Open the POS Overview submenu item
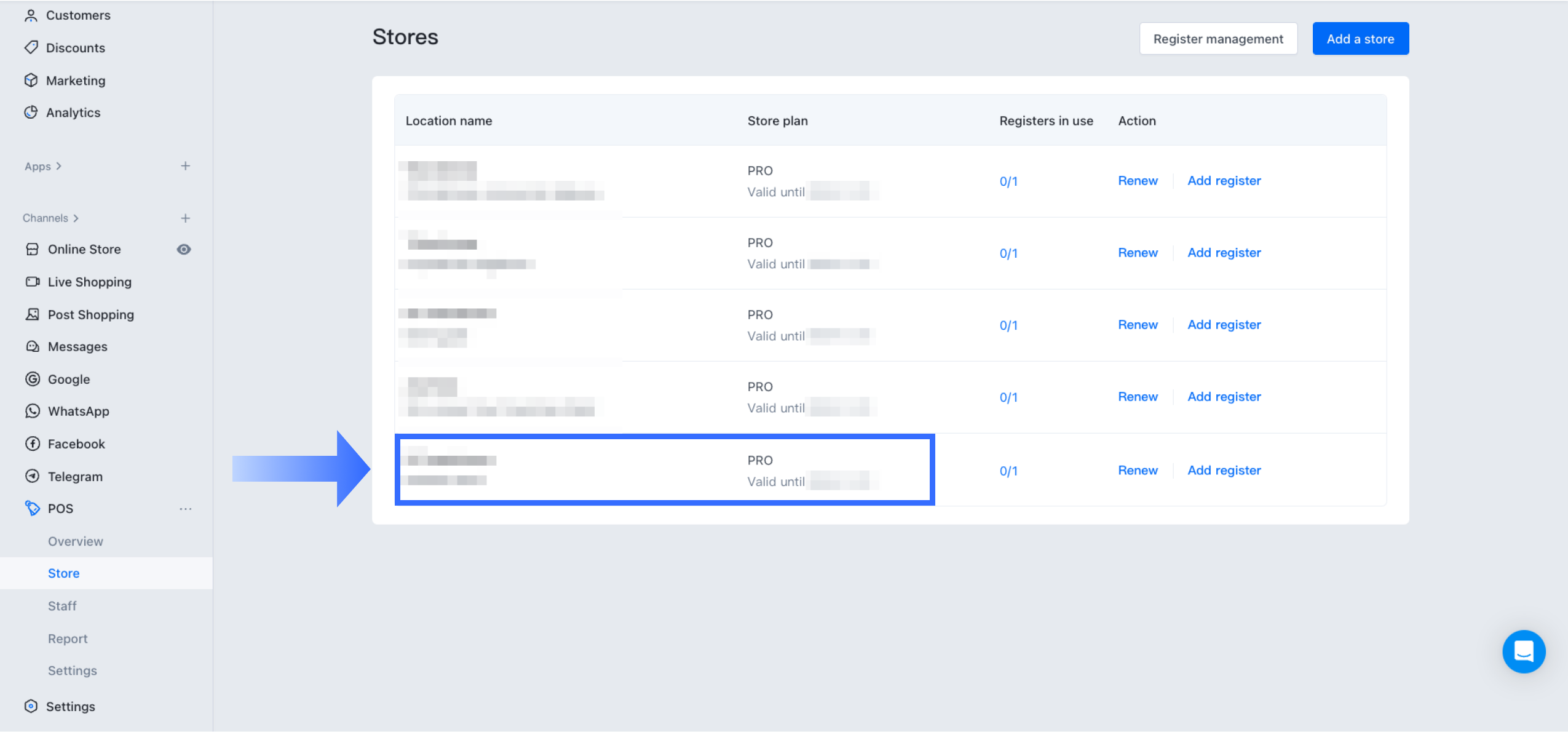The height and width of the screenshot is (732, 1568). point(76,541)
